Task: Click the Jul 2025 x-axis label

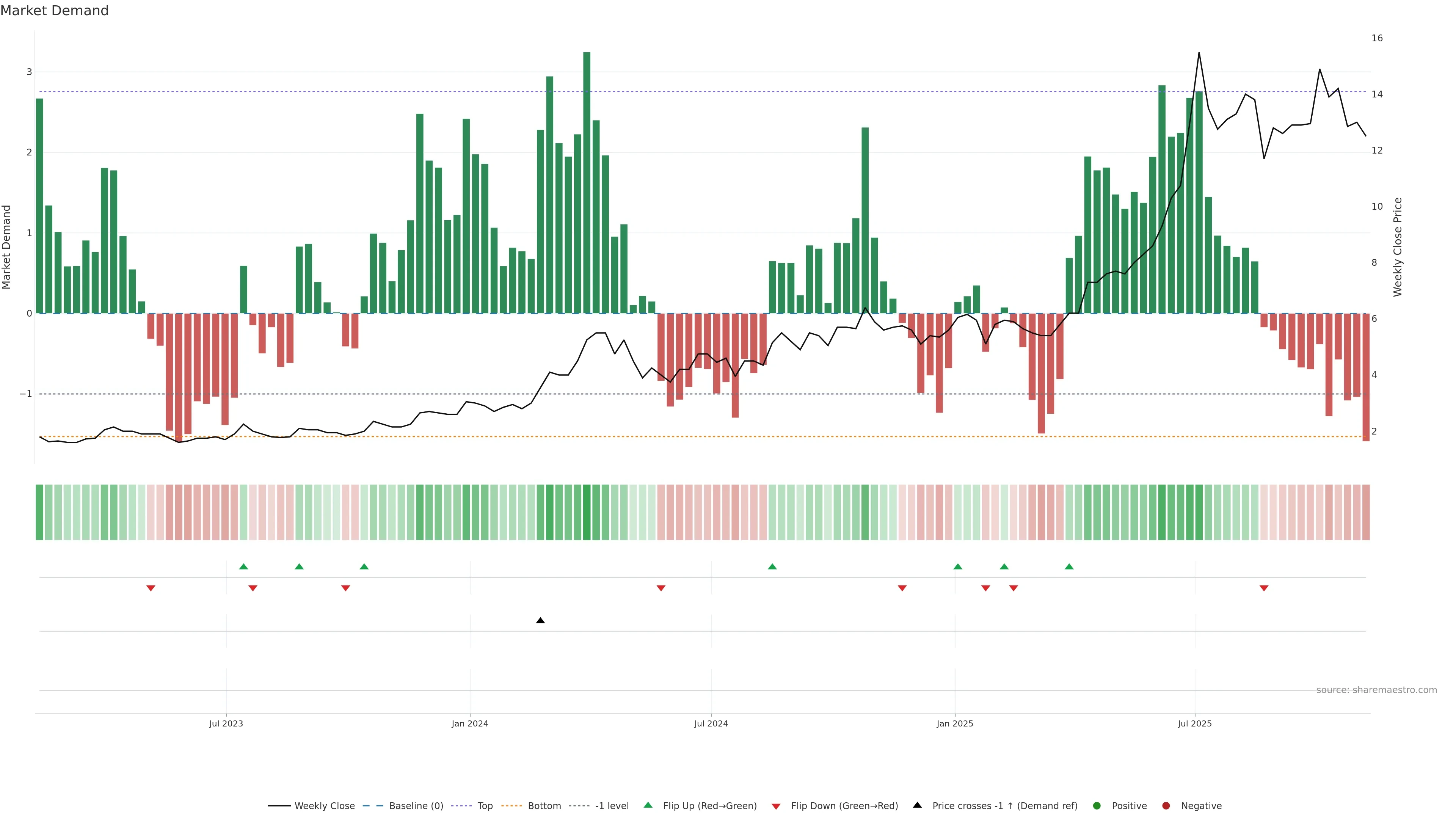Action: [x=1194, y=723]
